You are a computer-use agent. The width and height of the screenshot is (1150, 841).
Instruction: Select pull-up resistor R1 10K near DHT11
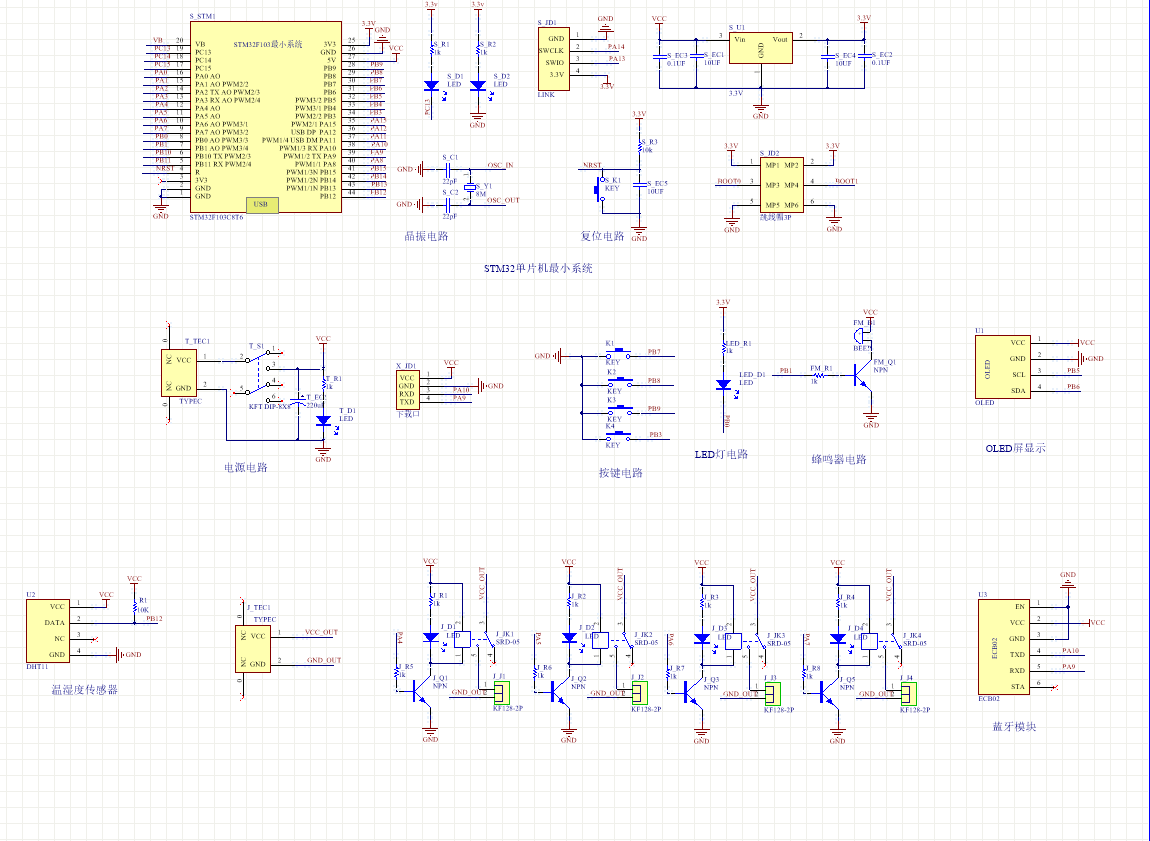(134, 608)
